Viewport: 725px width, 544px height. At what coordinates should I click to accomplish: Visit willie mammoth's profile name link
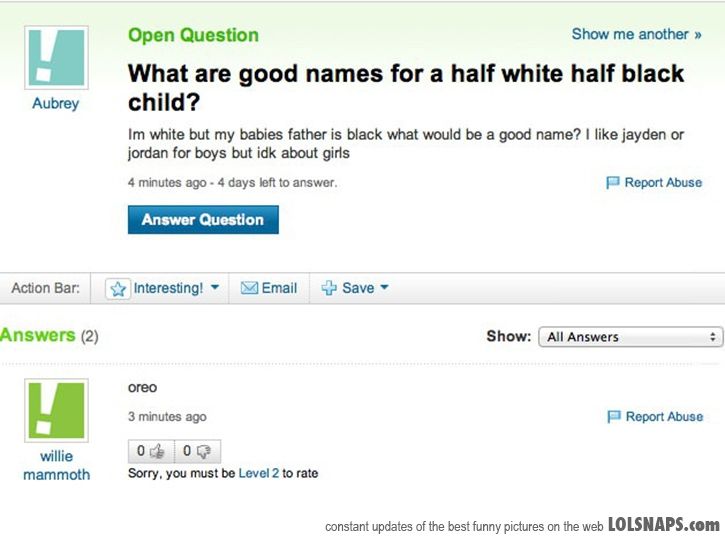click(56, 465)
